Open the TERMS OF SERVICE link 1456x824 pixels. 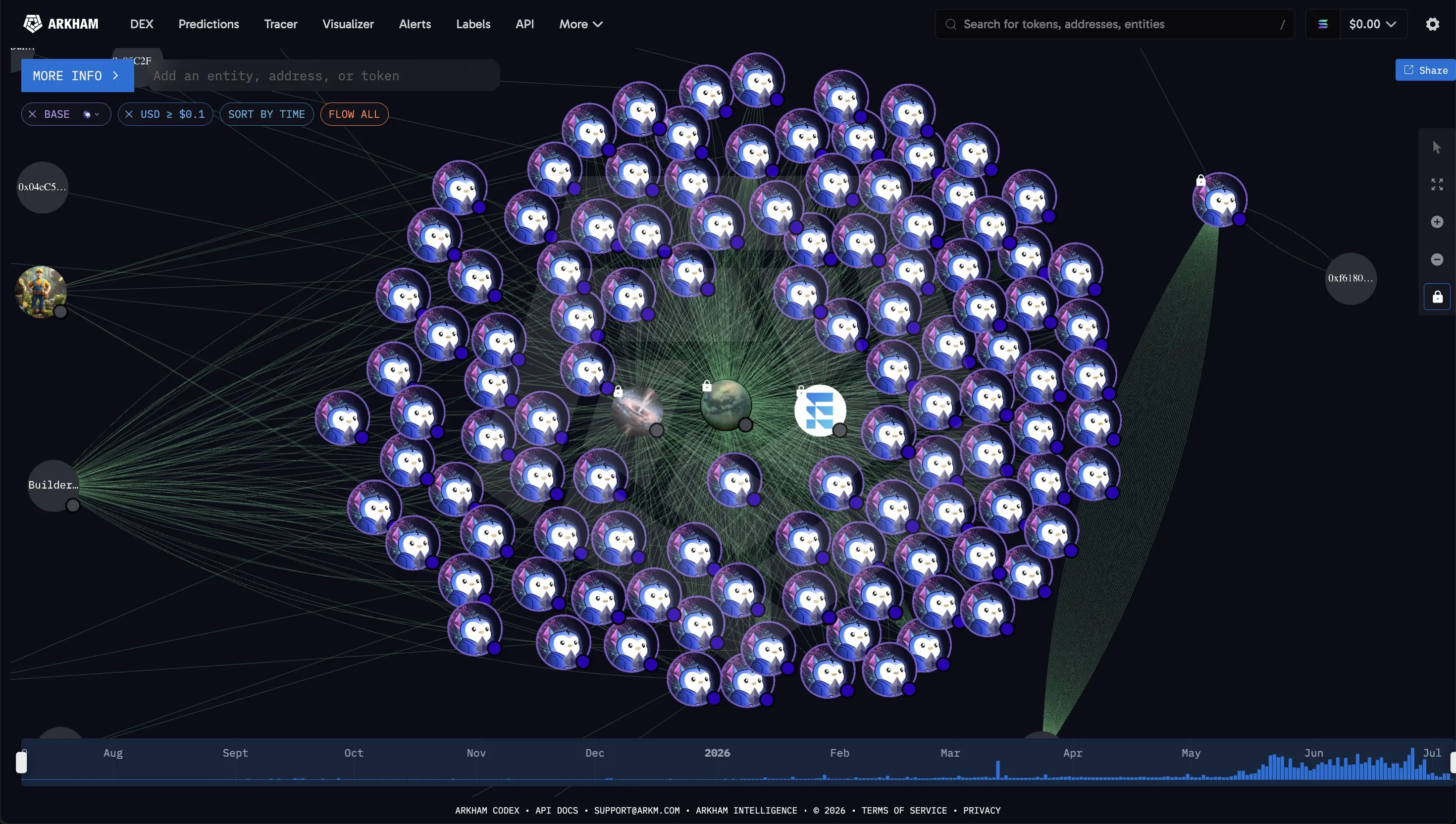tap(904, 811)
